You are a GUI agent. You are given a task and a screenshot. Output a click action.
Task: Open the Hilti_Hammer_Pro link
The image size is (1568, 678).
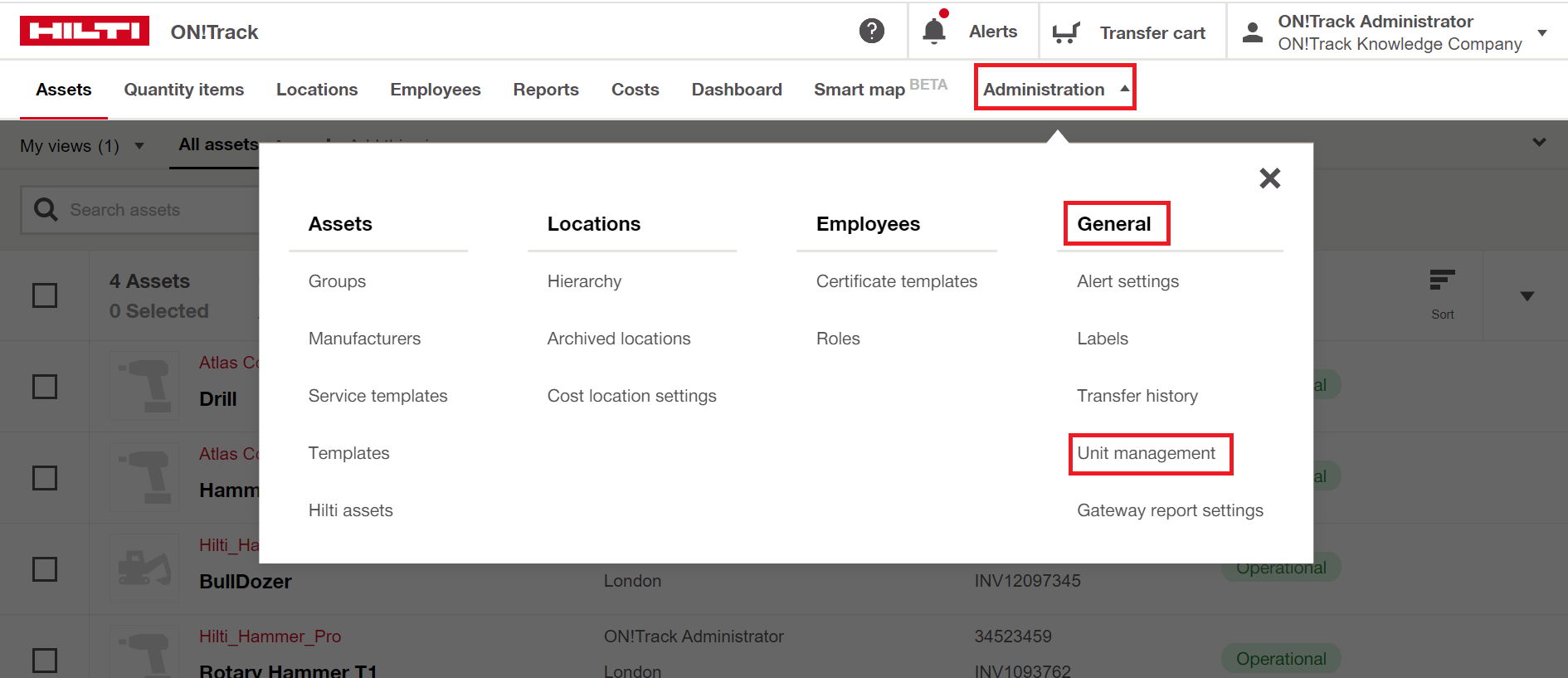tap(270, 637)
